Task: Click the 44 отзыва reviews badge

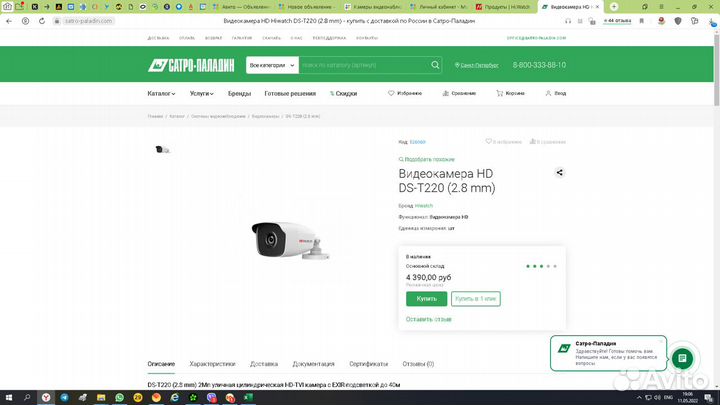Action: point(617,21)
